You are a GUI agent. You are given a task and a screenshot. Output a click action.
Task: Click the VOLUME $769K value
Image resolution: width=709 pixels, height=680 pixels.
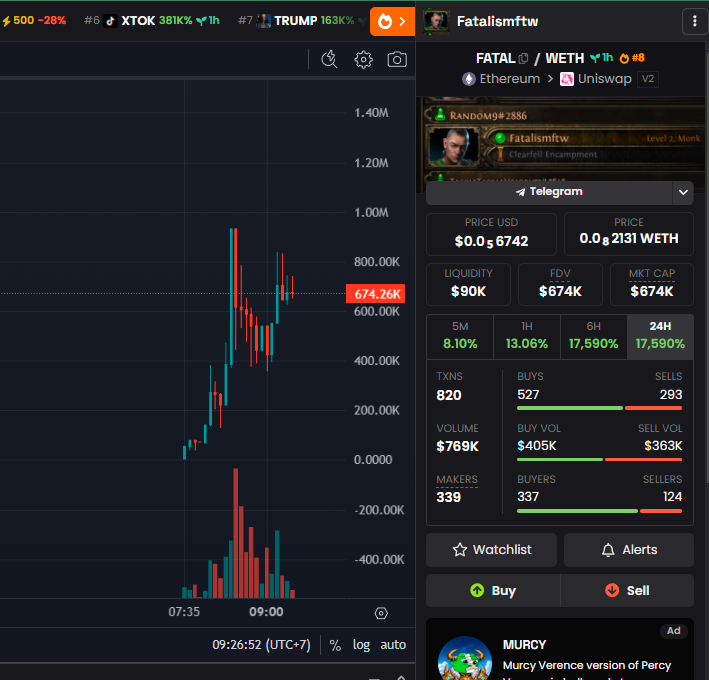(457, 447)
